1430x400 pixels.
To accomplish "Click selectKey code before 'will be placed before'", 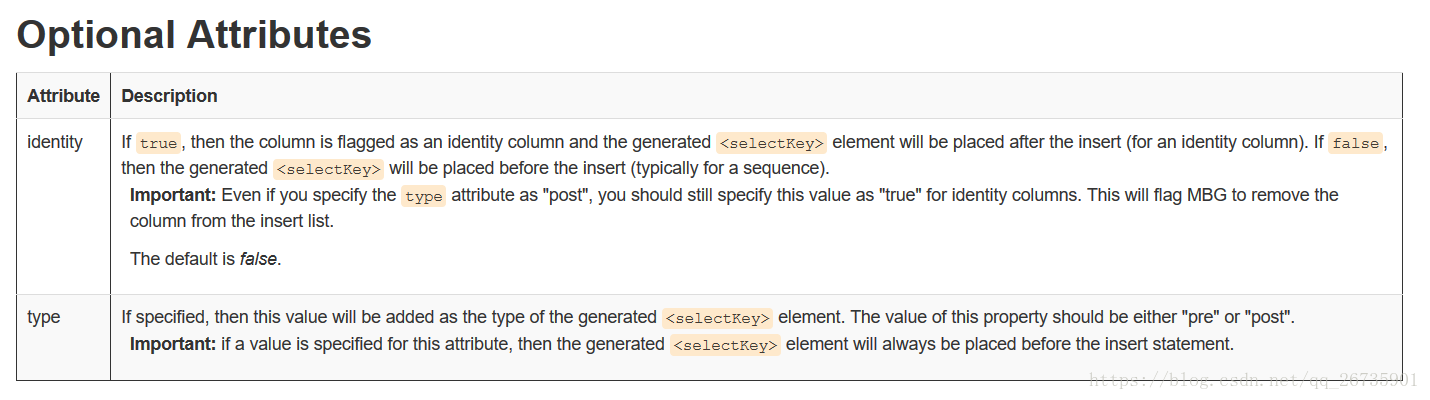I will (329, 169).
